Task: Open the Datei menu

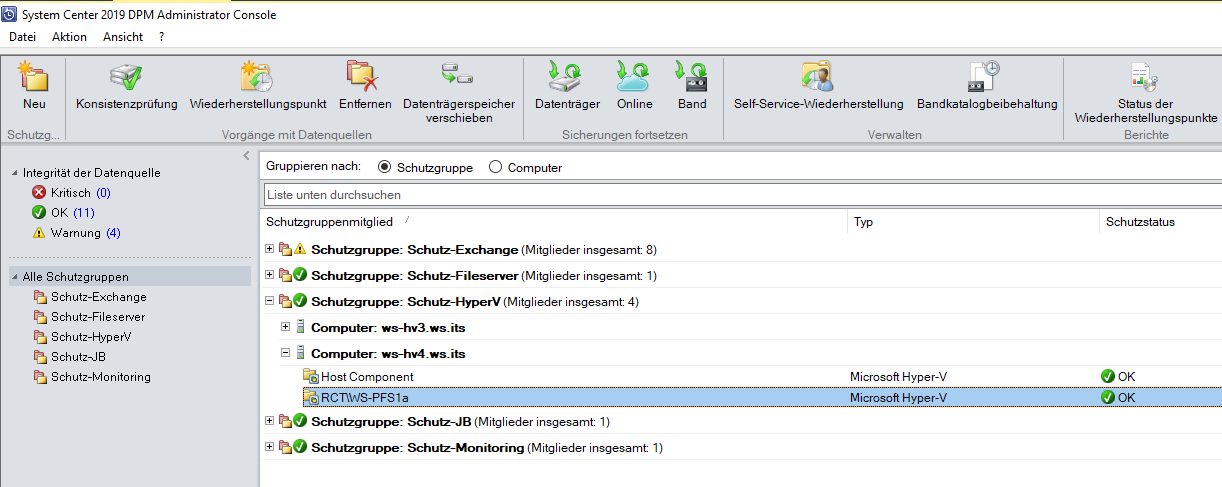Action: [x=22, y=37]
